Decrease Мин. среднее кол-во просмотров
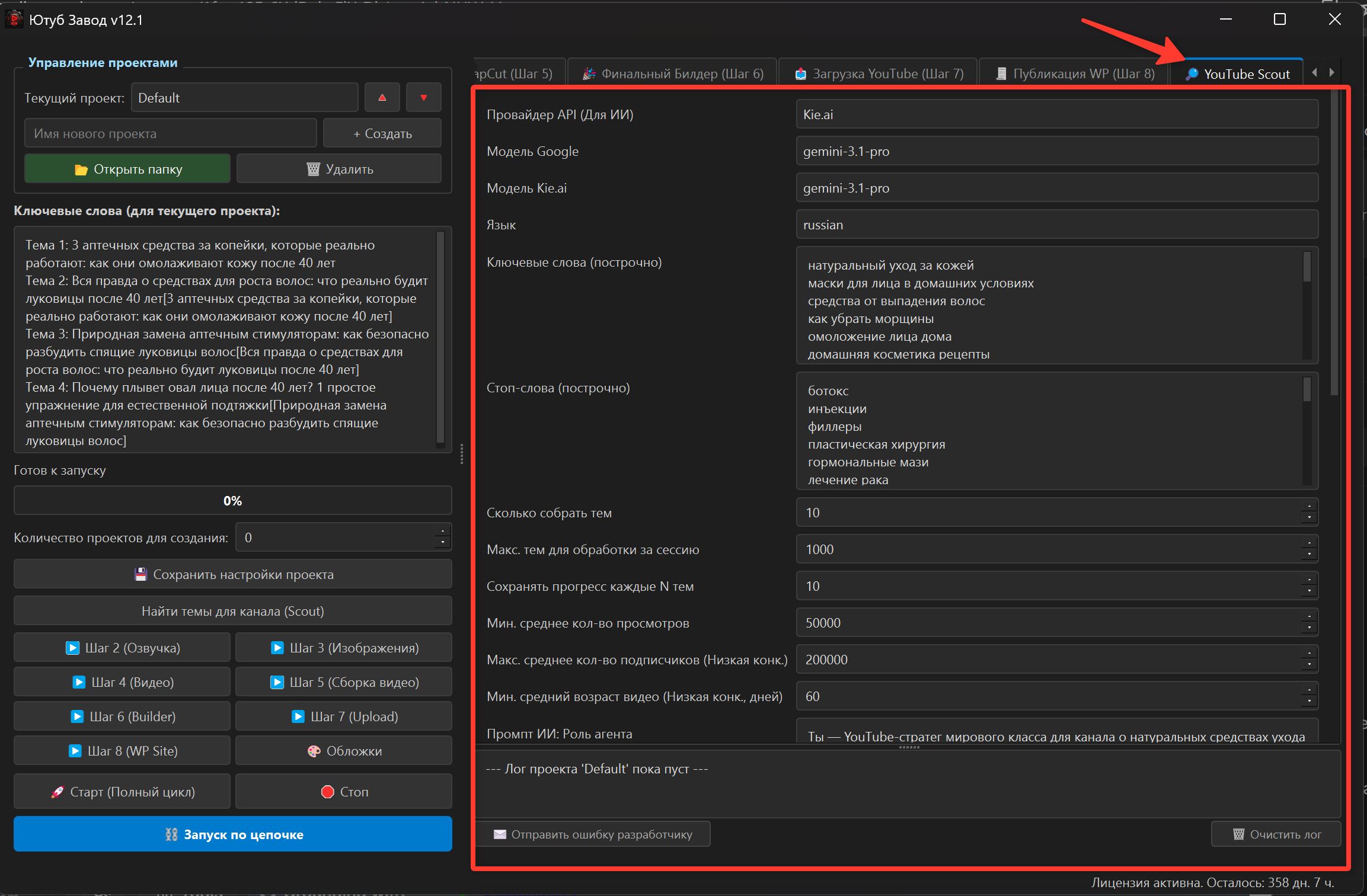The width and height of the screenshot is (1367, 896). pyautogui.click(x=1309, y=628)
